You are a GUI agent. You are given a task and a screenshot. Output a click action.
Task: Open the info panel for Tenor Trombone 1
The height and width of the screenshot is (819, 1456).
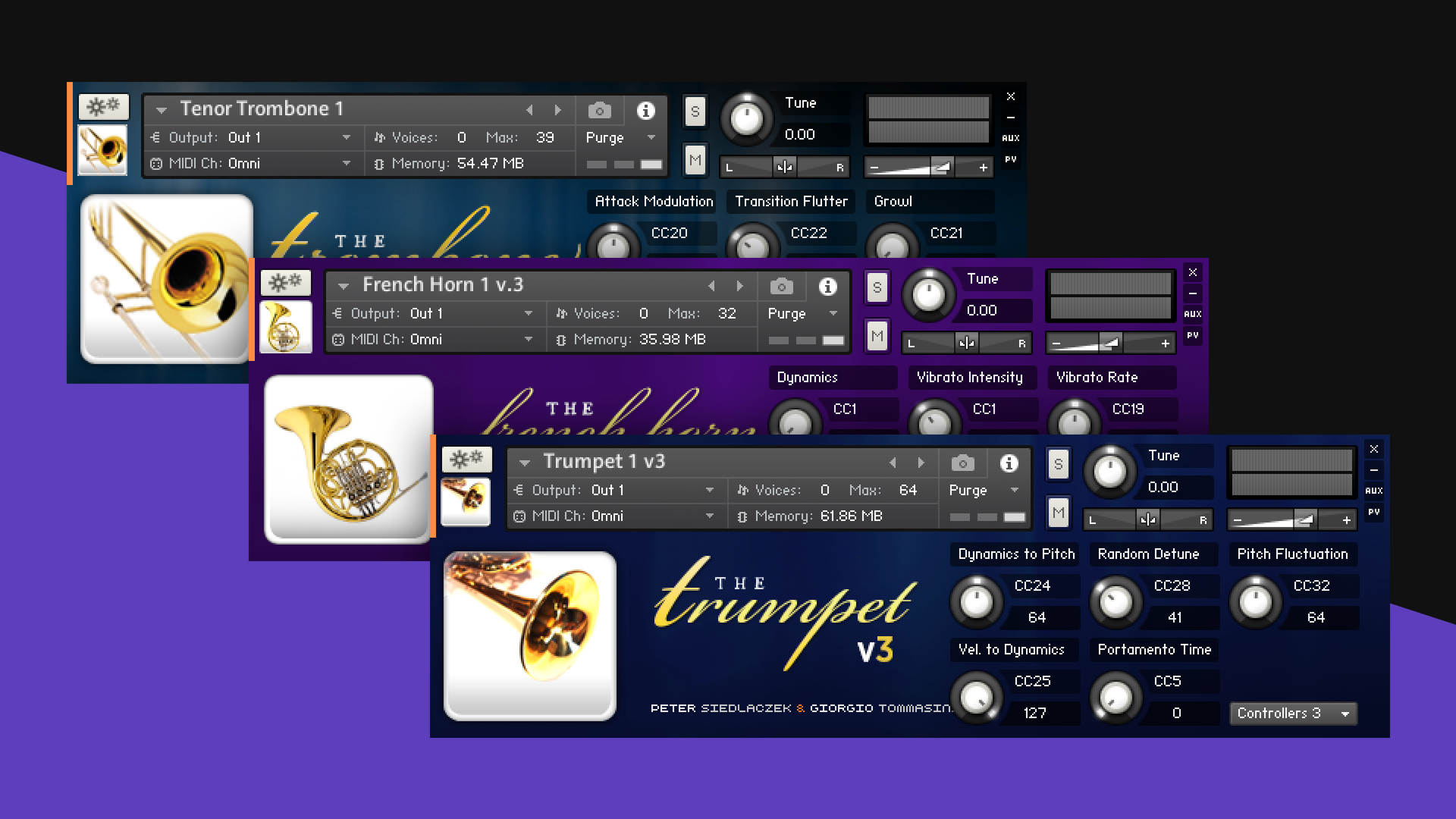(646, 111)
